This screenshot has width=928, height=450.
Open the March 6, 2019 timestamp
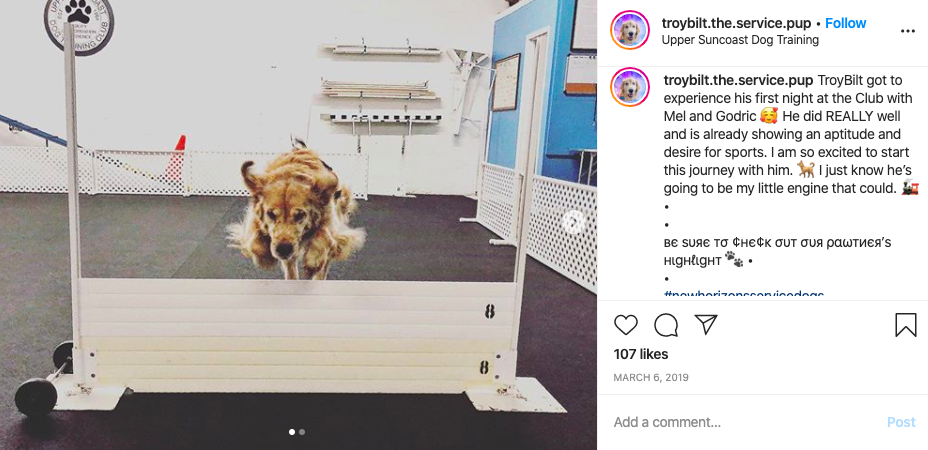tap(651, 377)
